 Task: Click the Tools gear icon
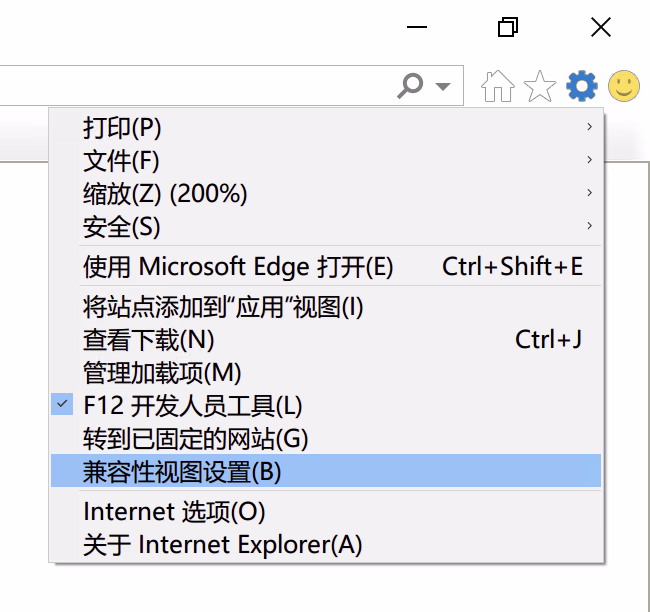(582, 87)
